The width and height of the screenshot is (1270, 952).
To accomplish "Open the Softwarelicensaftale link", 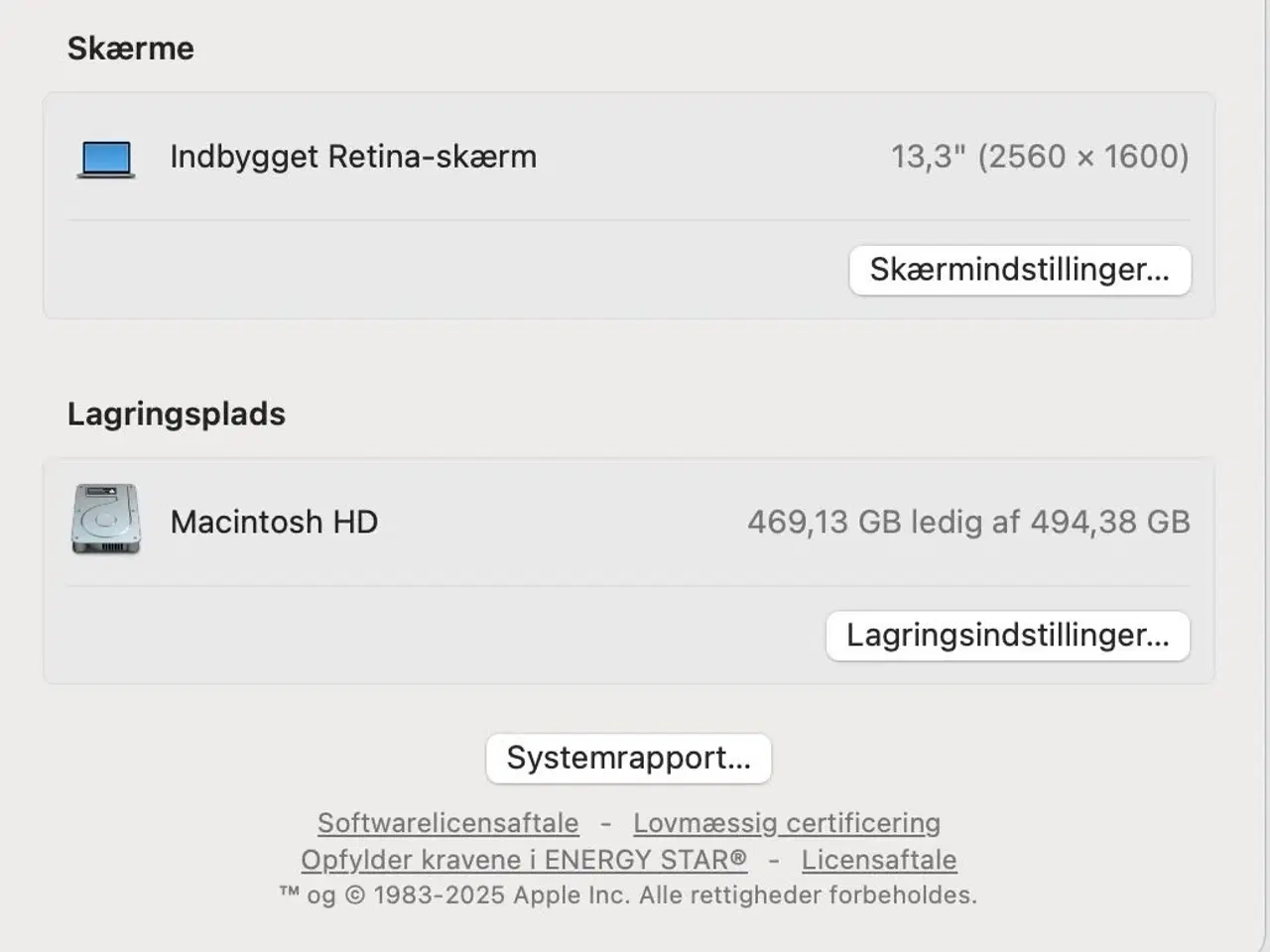I will [447, 823].
